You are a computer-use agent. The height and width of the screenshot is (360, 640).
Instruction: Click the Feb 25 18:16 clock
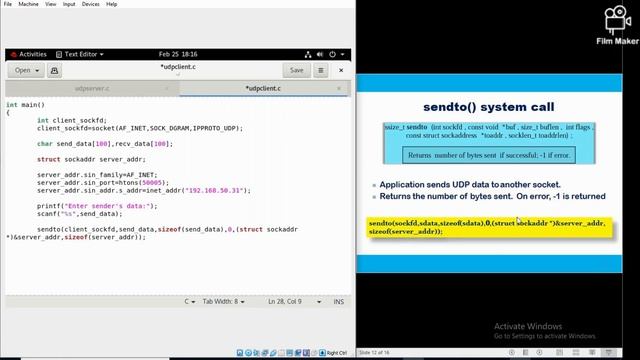click(x=178, y=54)
